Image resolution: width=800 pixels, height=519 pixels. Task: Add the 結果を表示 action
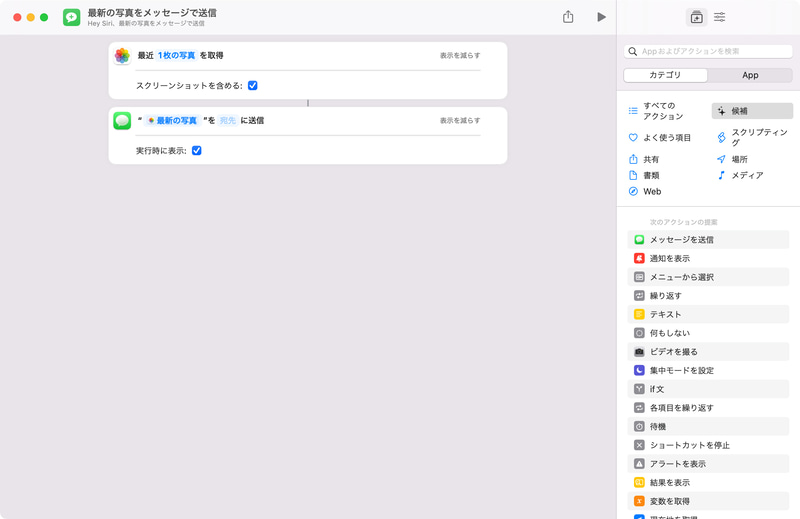(708, 483)
